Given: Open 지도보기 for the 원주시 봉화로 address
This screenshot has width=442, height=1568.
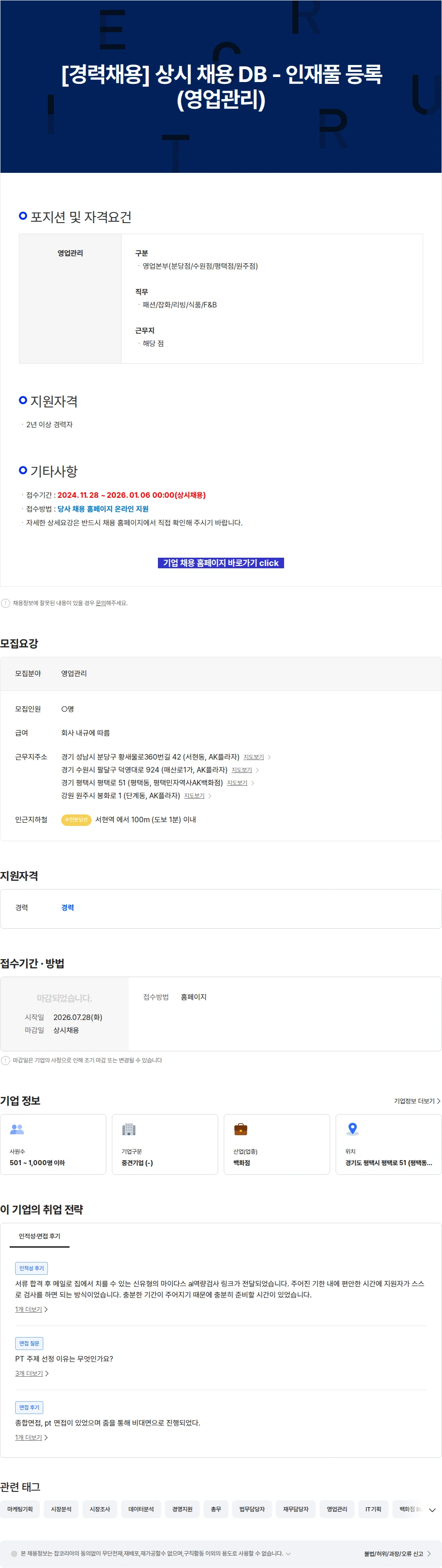Looking at the screenshot, I should click(x=195, y=796).
